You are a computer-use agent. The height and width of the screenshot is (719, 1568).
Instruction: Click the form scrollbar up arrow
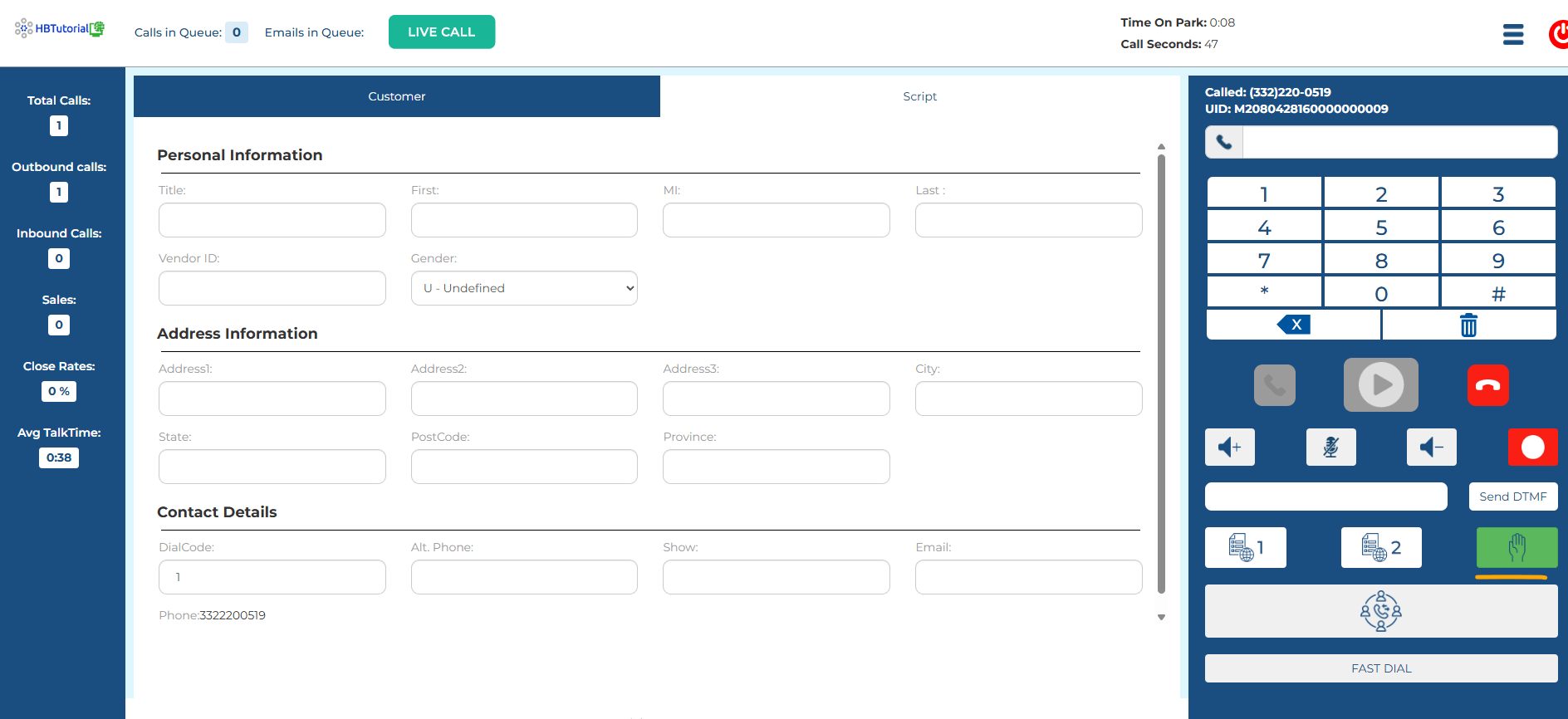1161,146
